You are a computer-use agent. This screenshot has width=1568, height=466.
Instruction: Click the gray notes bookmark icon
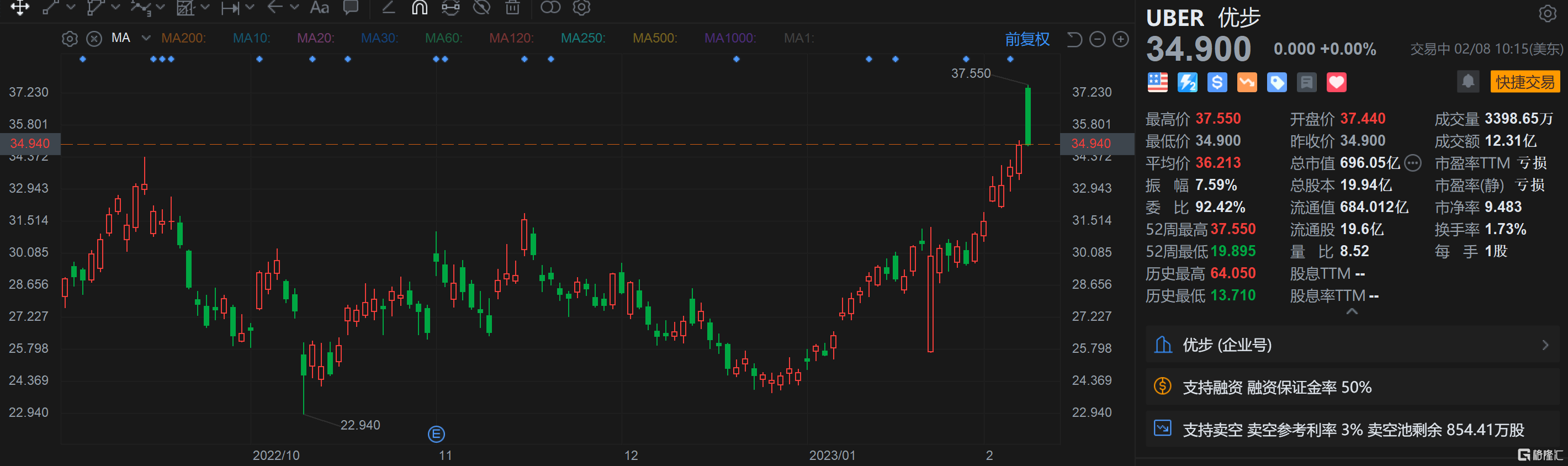tap(1306, 82)
